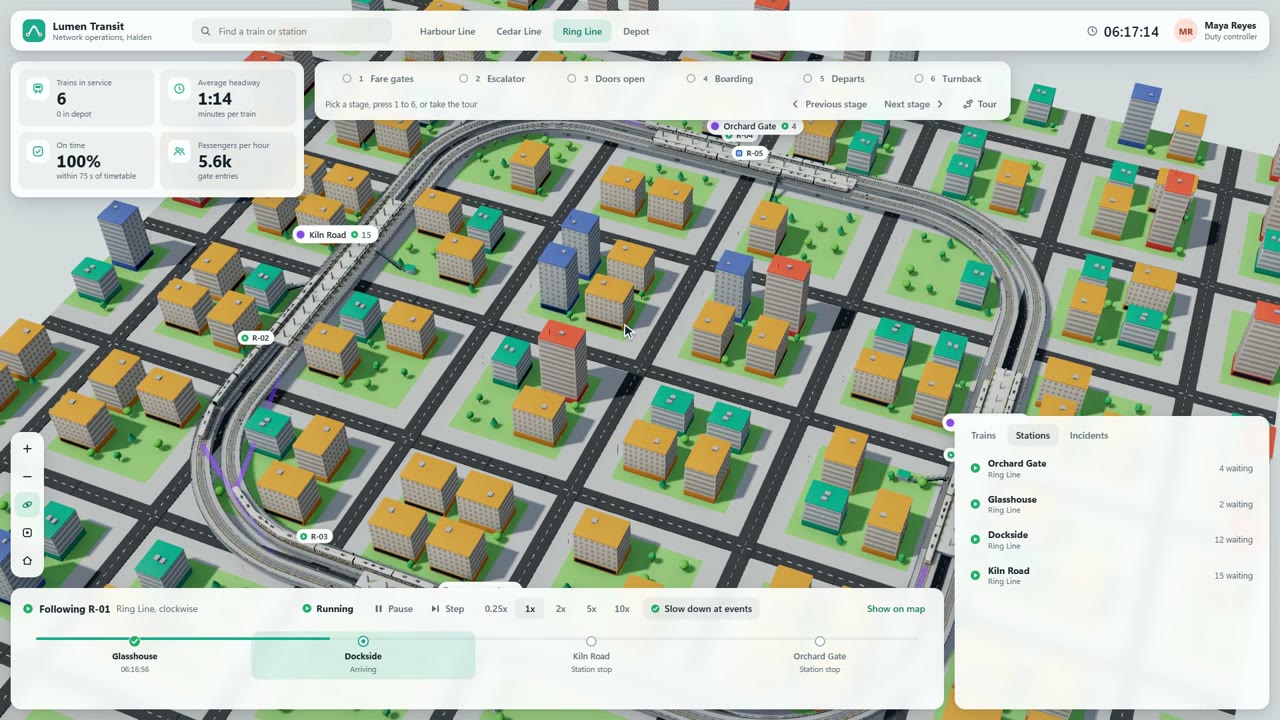Start the Tour
Viewport: 1280px width, 720px height.
click(x=980, y=104)
